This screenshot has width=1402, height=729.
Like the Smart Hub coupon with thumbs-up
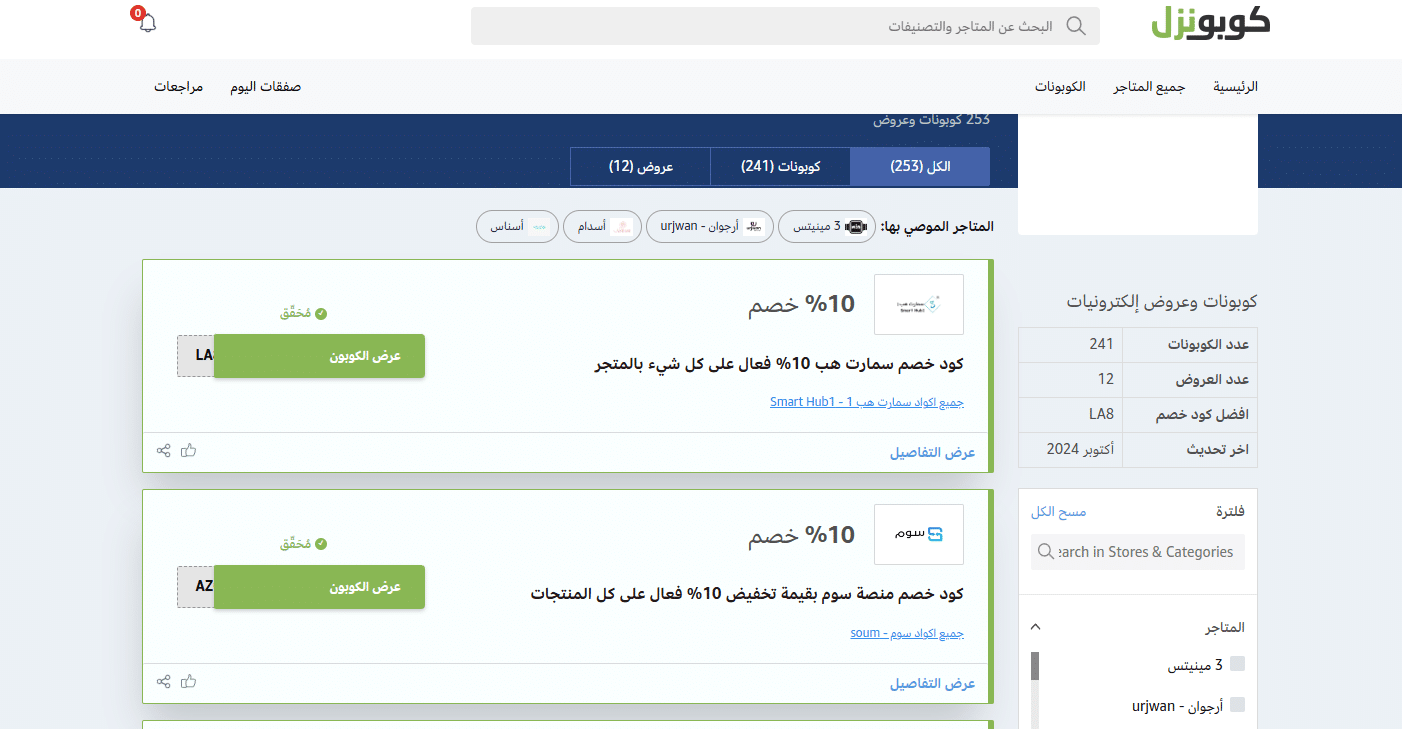[x=188, y=450]
